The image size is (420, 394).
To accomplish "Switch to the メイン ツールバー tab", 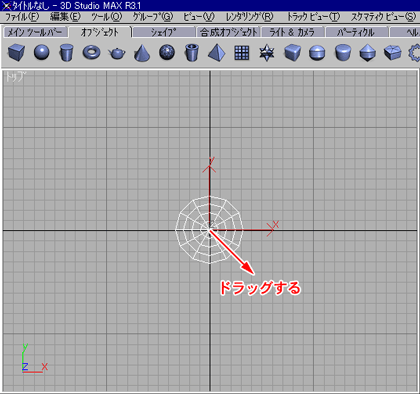I will (x=35, y=32).
